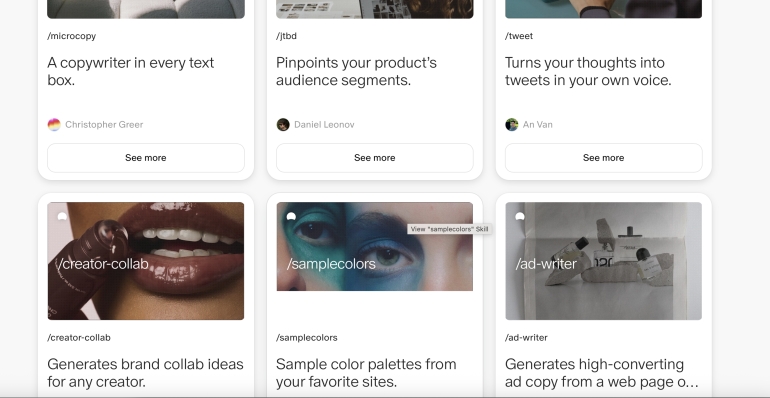Click the /creator-collab text below the image
This screenshot has width=770, height=398.
coord(79,338)
